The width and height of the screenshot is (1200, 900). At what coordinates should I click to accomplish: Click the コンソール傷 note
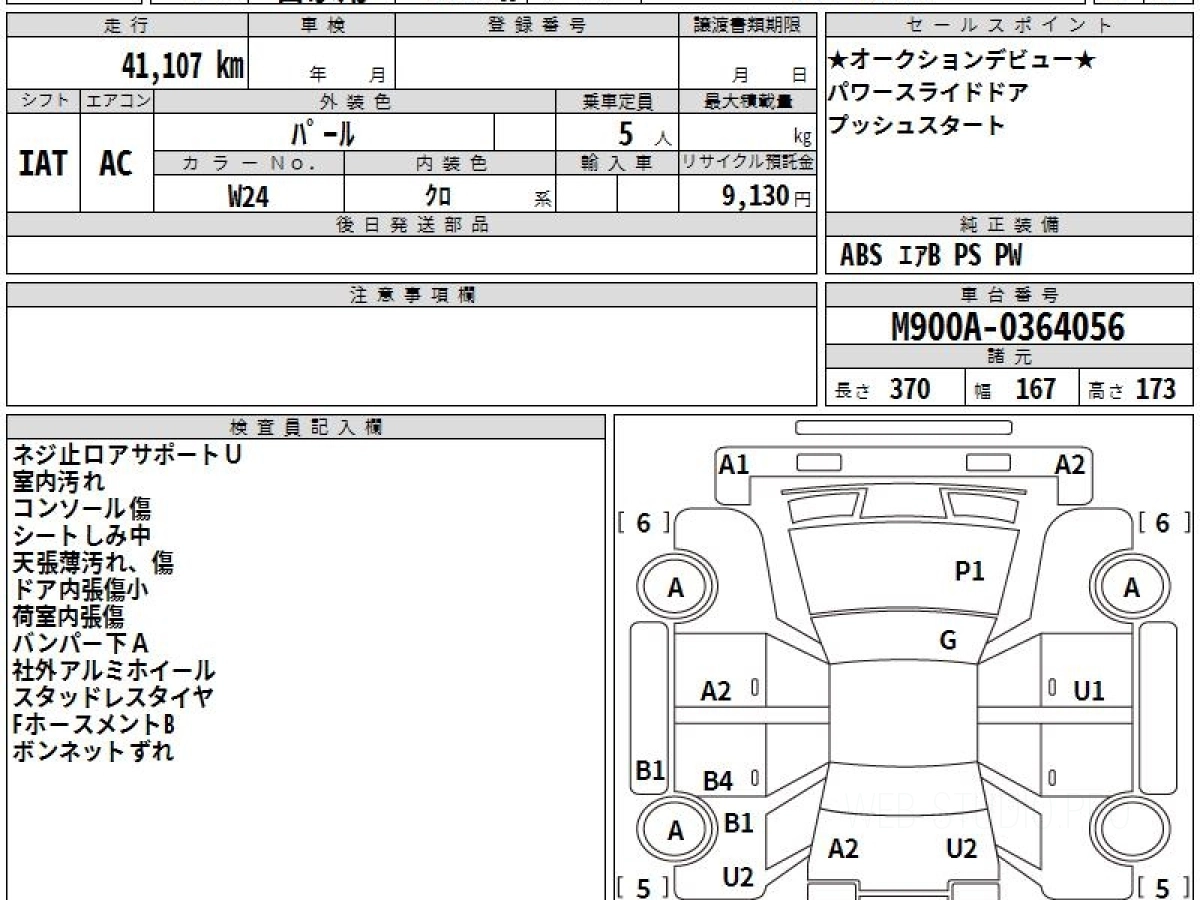82,509
